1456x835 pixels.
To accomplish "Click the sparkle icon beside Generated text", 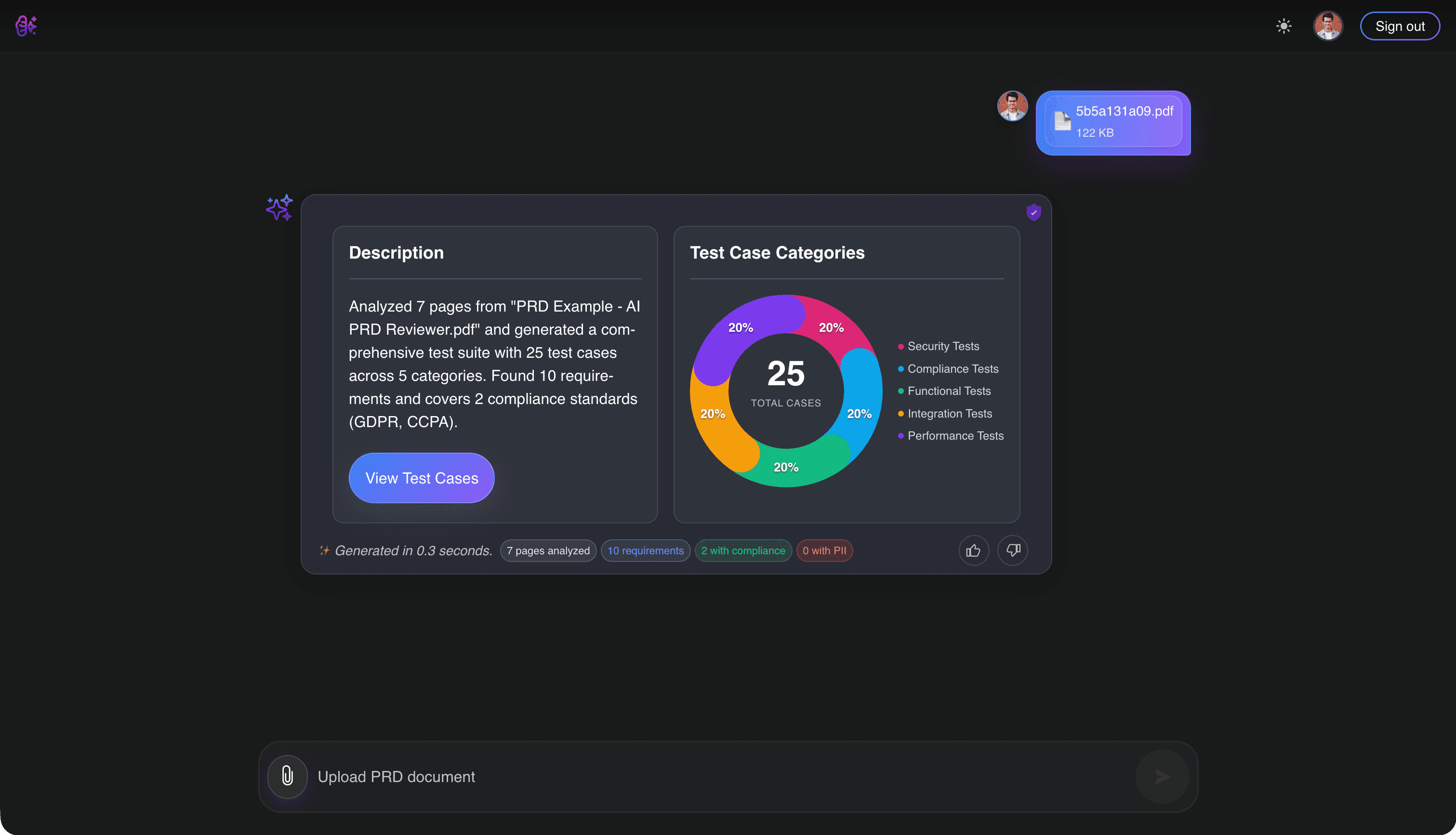I will 325,550.
